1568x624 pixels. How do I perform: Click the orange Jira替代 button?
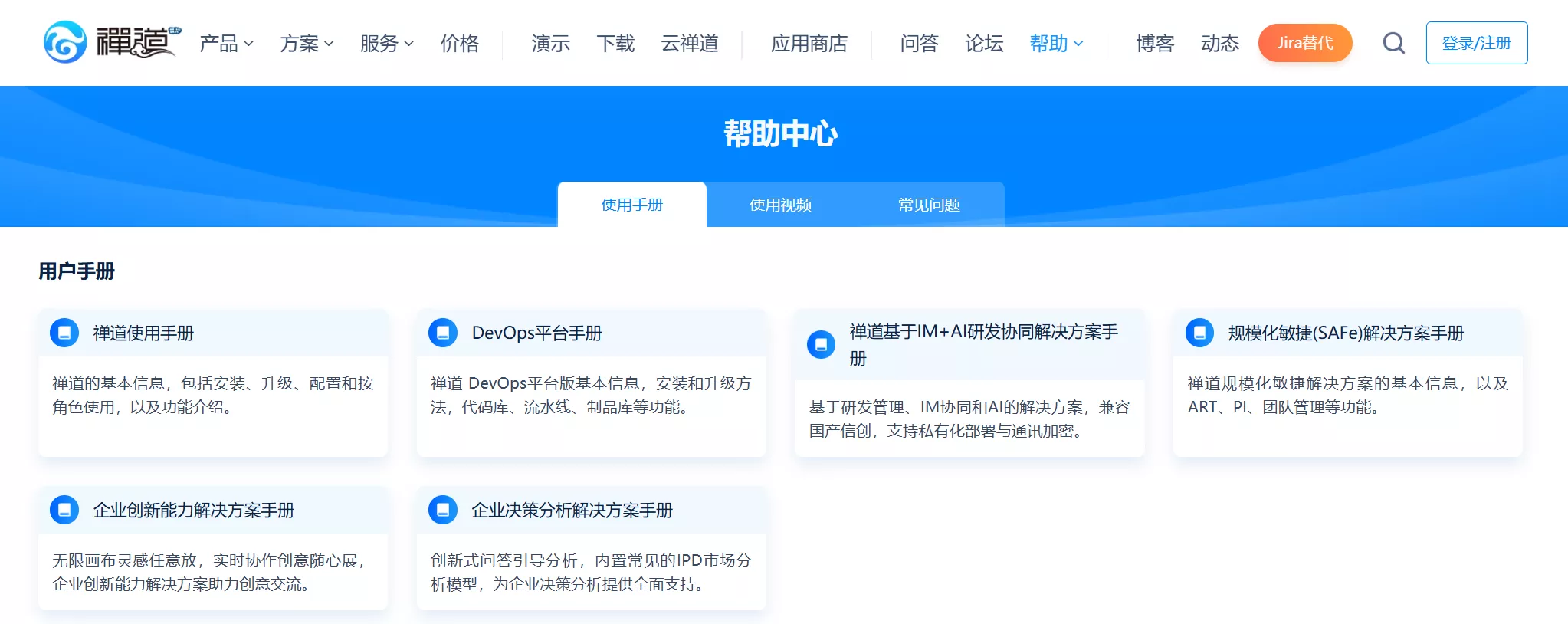(x=1305, y=43)
